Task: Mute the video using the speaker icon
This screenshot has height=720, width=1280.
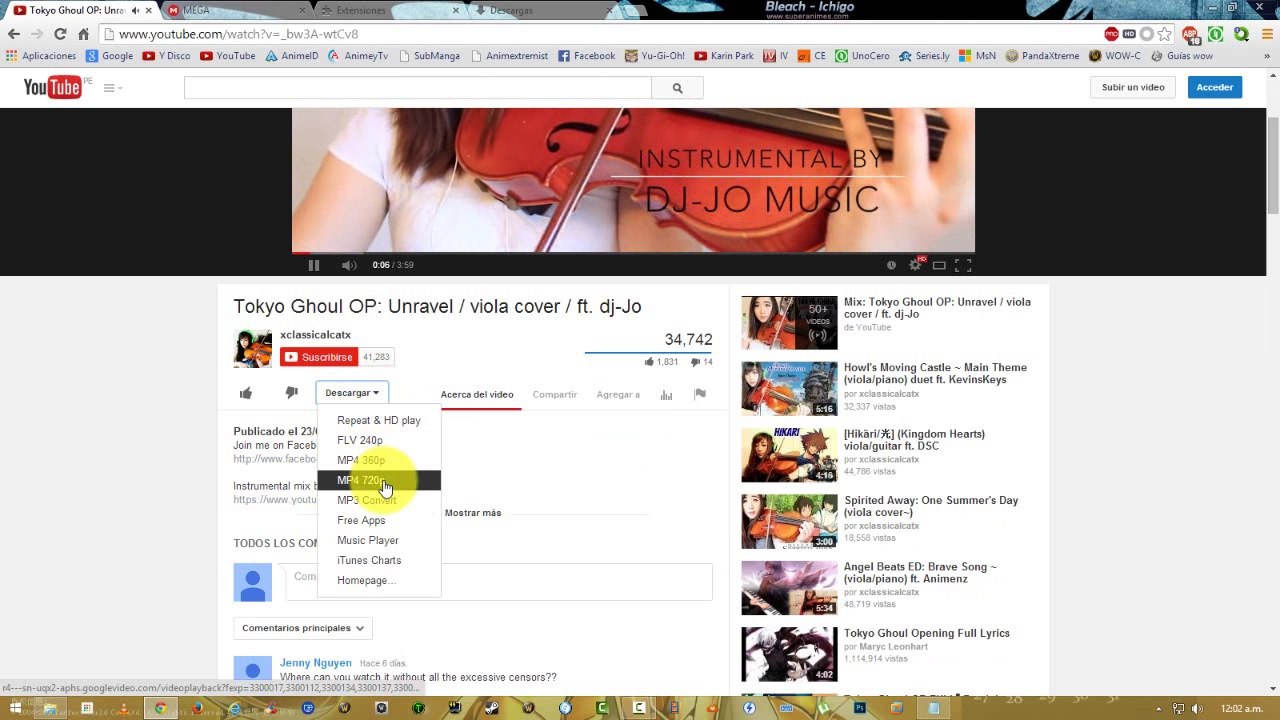Action: point(348,265)
